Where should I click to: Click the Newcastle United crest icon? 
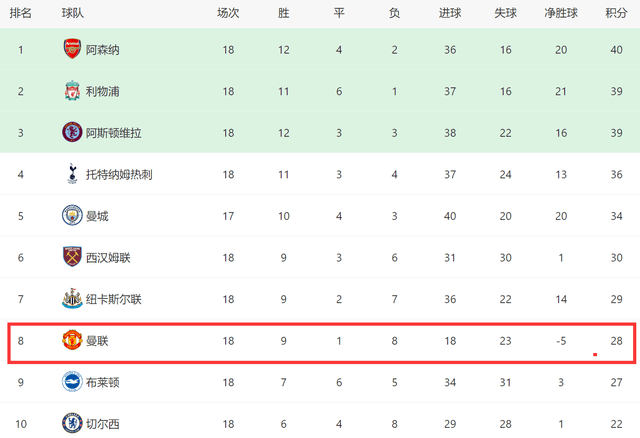point(72,299)
